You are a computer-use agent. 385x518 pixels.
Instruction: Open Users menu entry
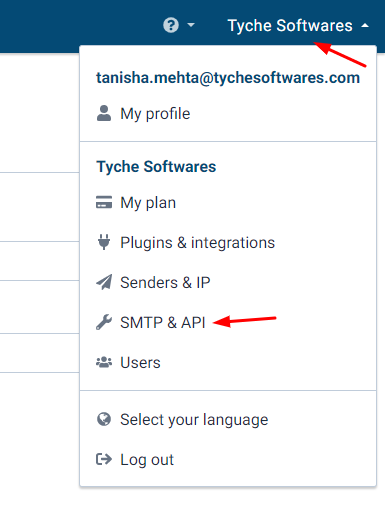point(140,363)
